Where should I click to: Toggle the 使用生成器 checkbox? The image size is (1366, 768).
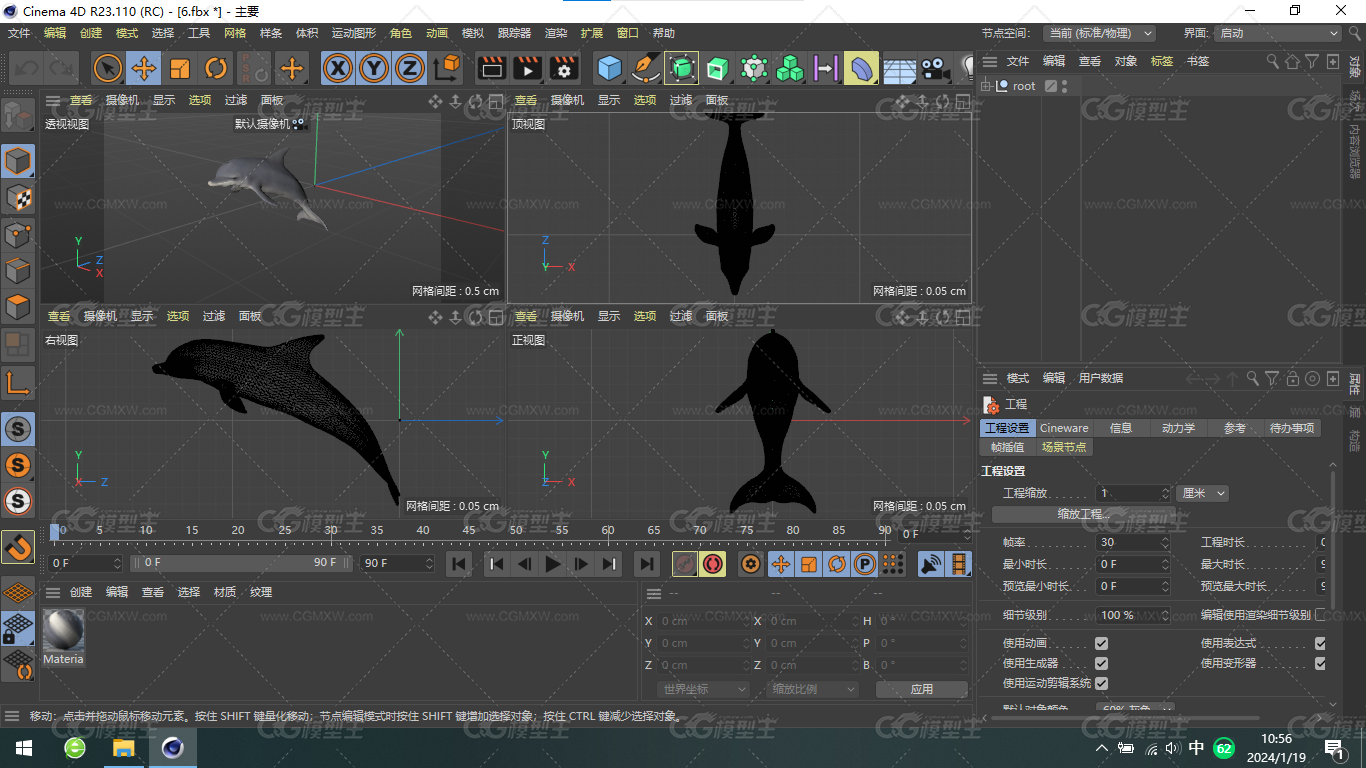pyautogui.click(x=1101, y=663)
